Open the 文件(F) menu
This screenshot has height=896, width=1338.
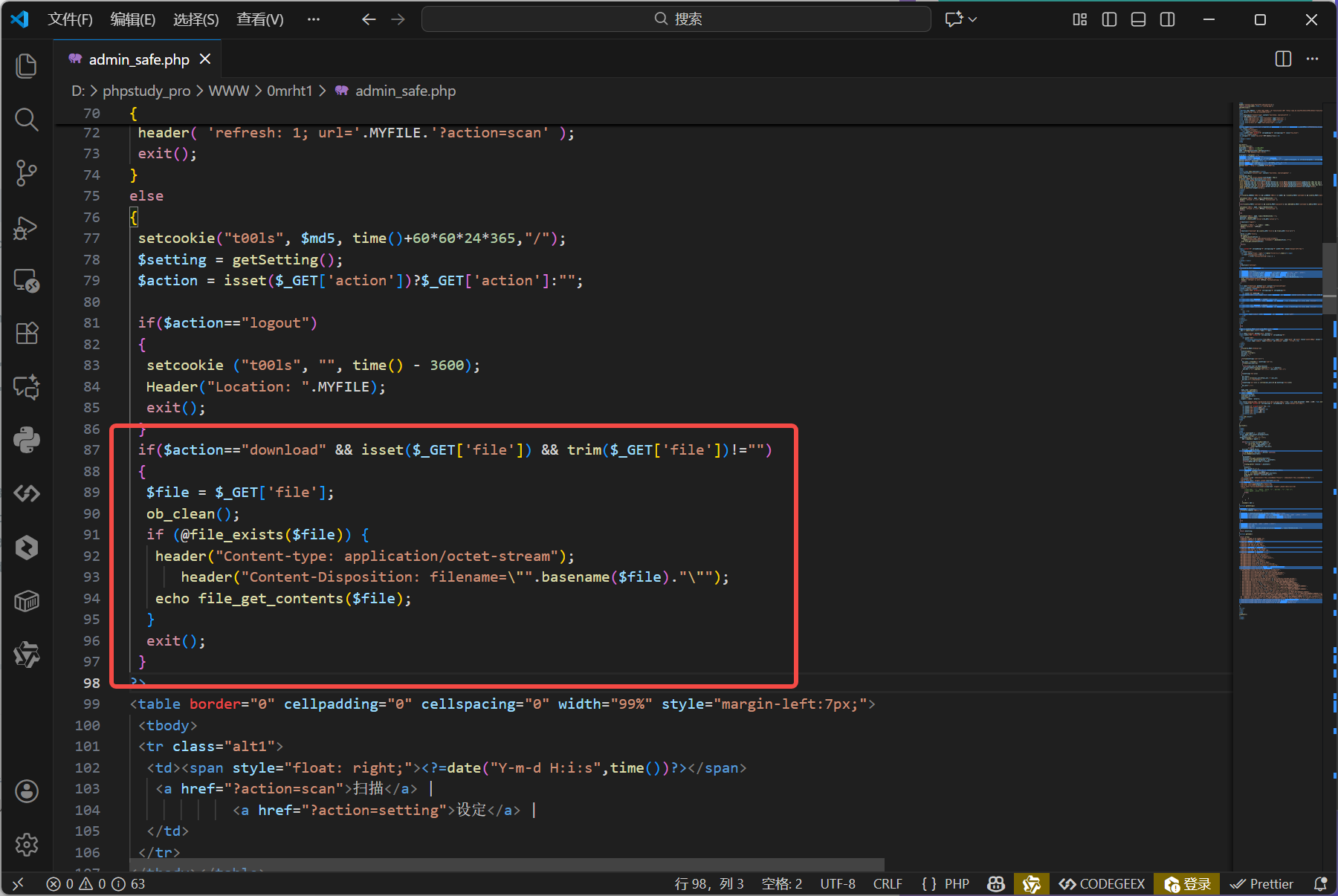70,19
